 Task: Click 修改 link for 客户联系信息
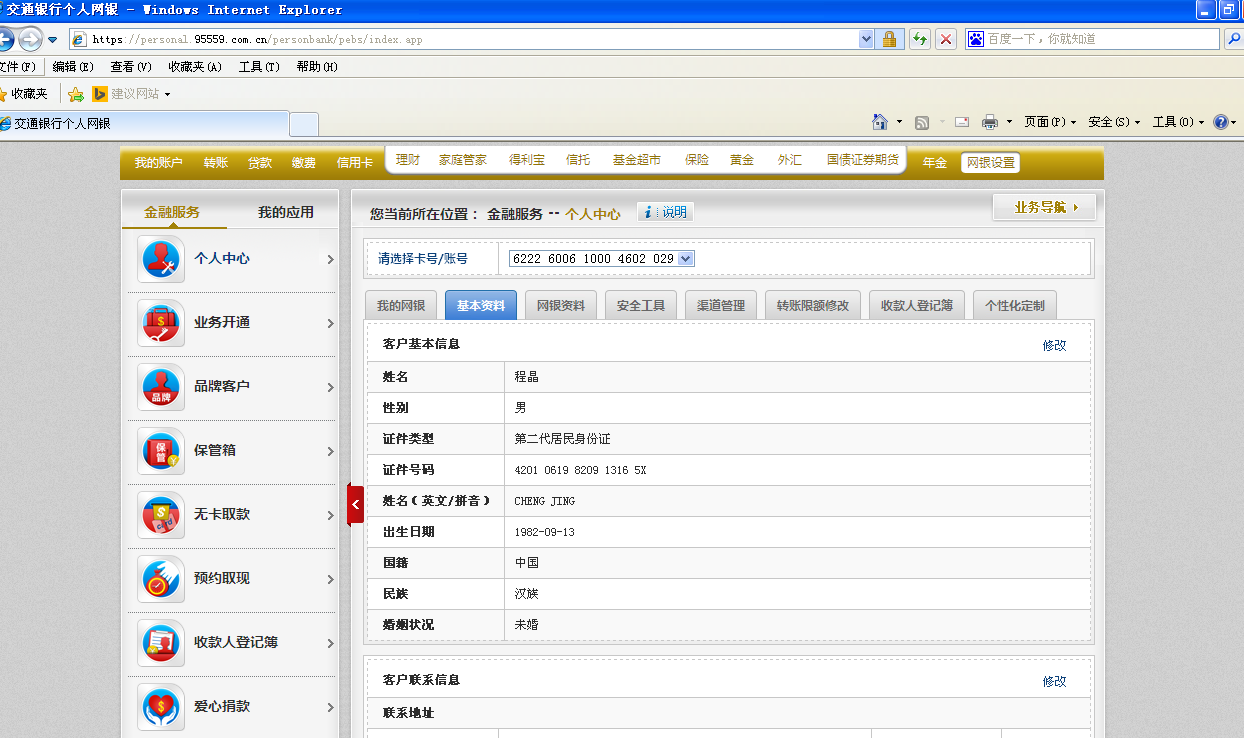1054,681
